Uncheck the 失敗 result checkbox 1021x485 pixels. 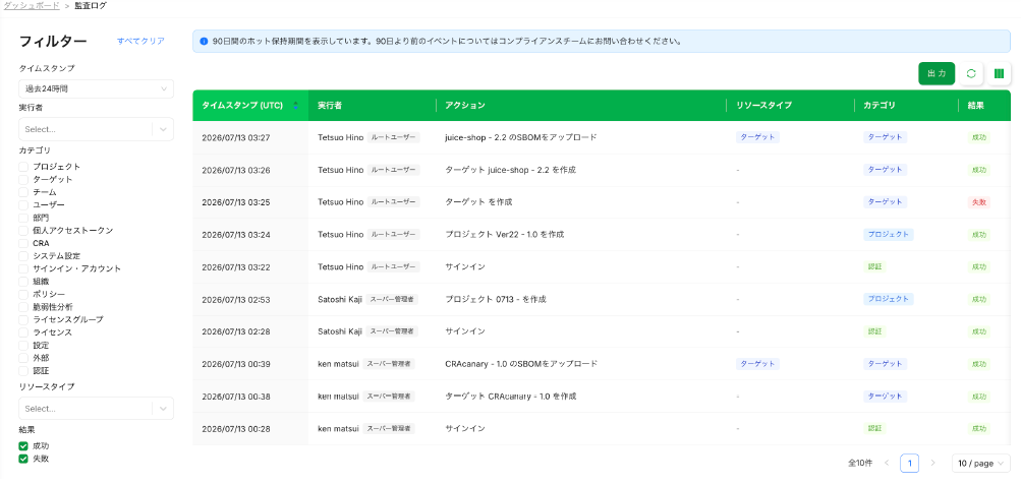coord(23,459)
